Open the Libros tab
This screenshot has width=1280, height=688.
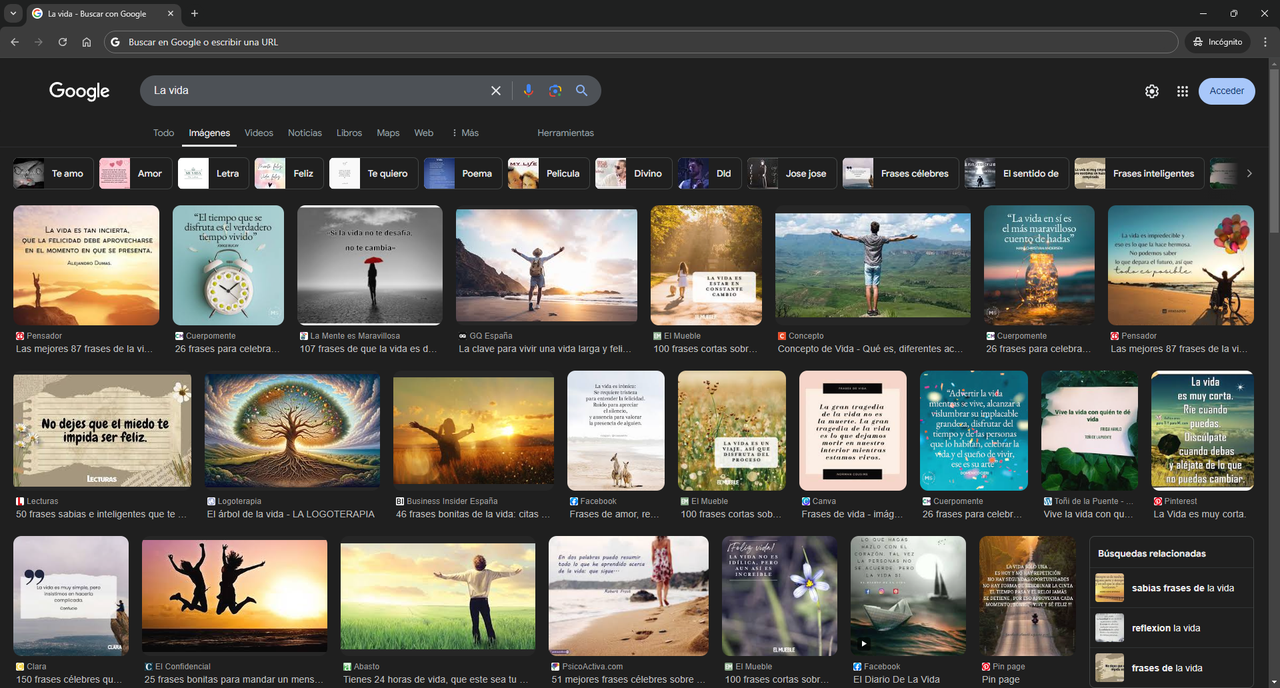click(x=349, y=133)
